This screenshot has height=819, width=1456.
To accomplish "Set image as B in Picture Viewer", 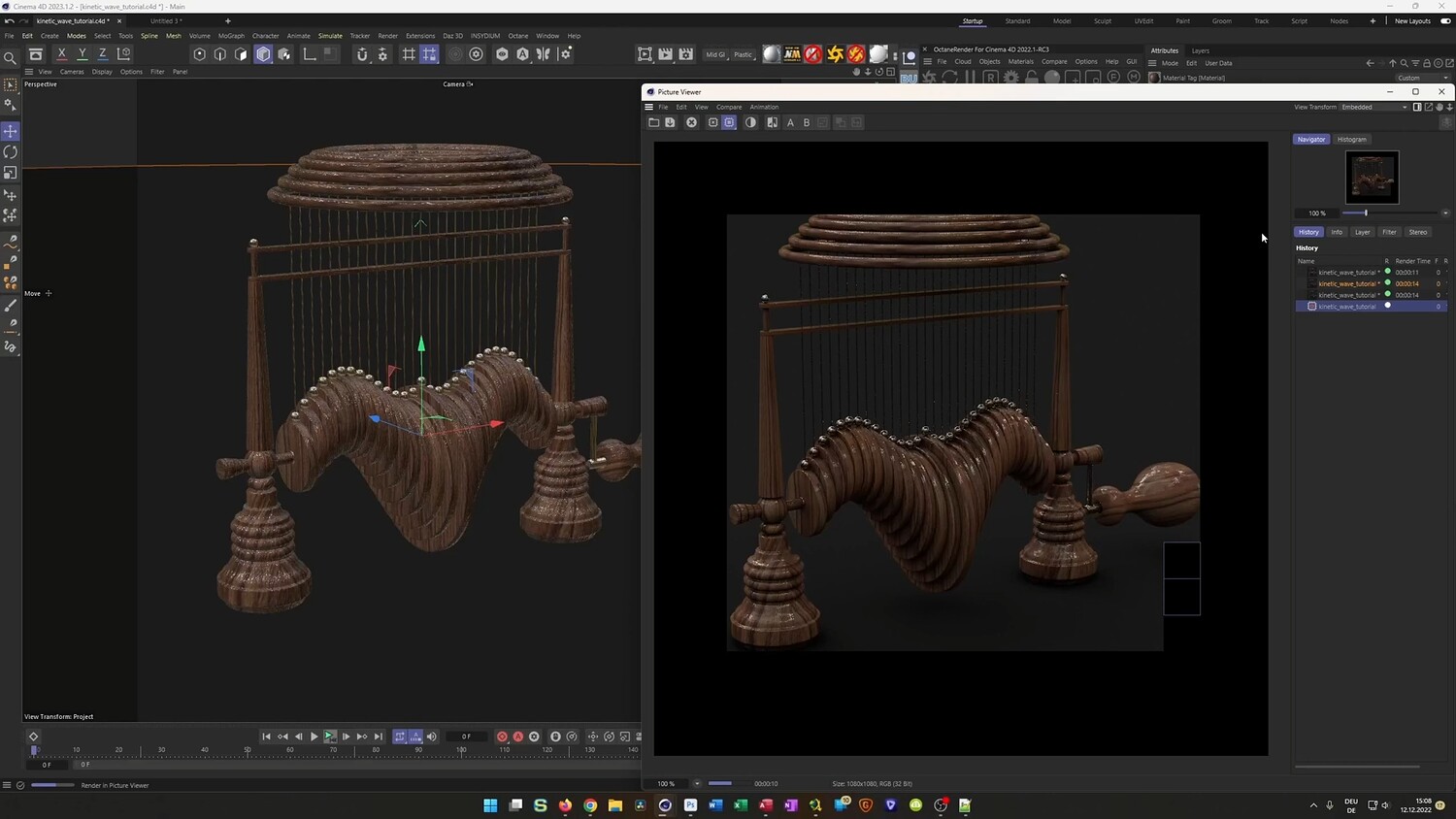I will point(807,122).
